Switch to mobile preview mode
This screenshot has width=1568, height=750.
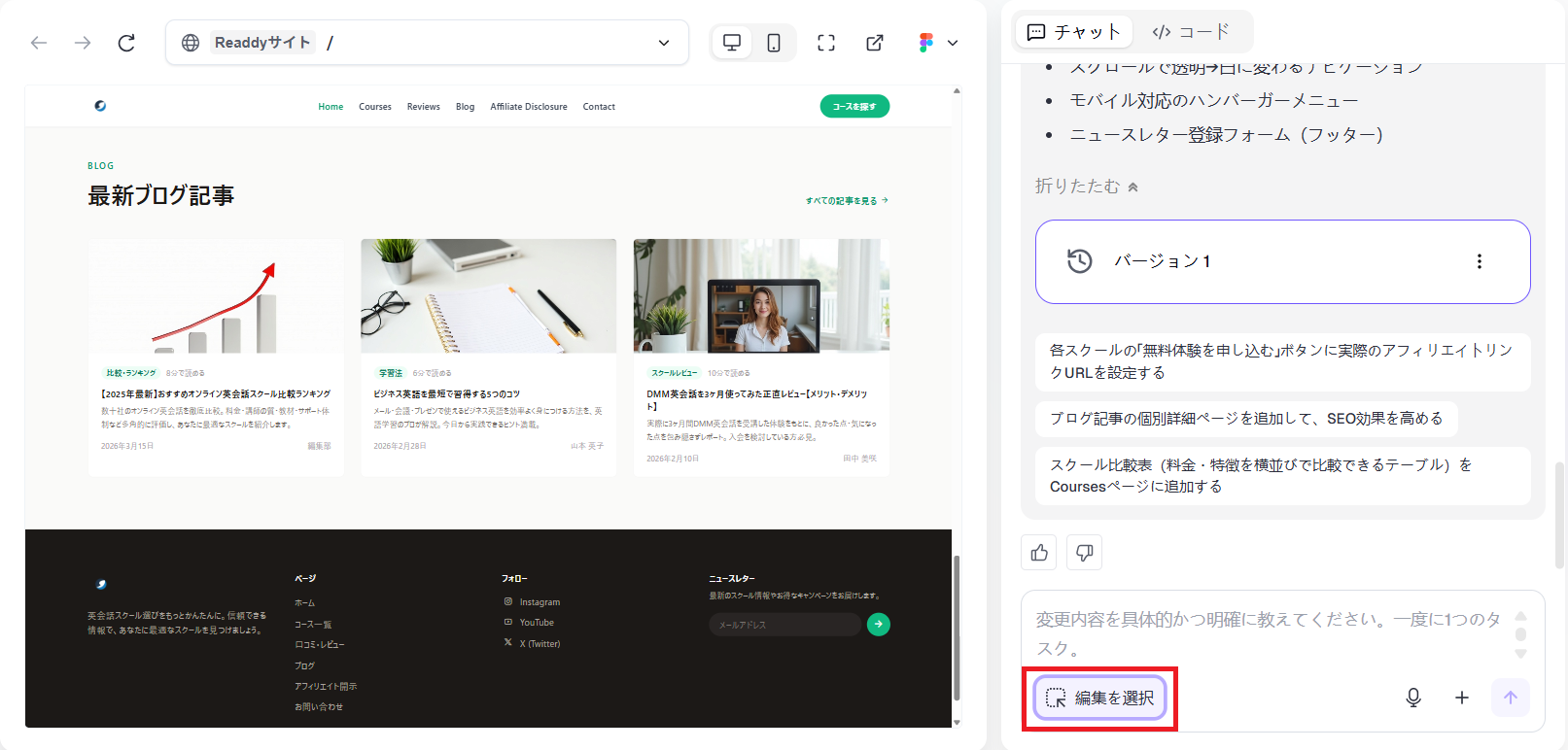(774, 43)
